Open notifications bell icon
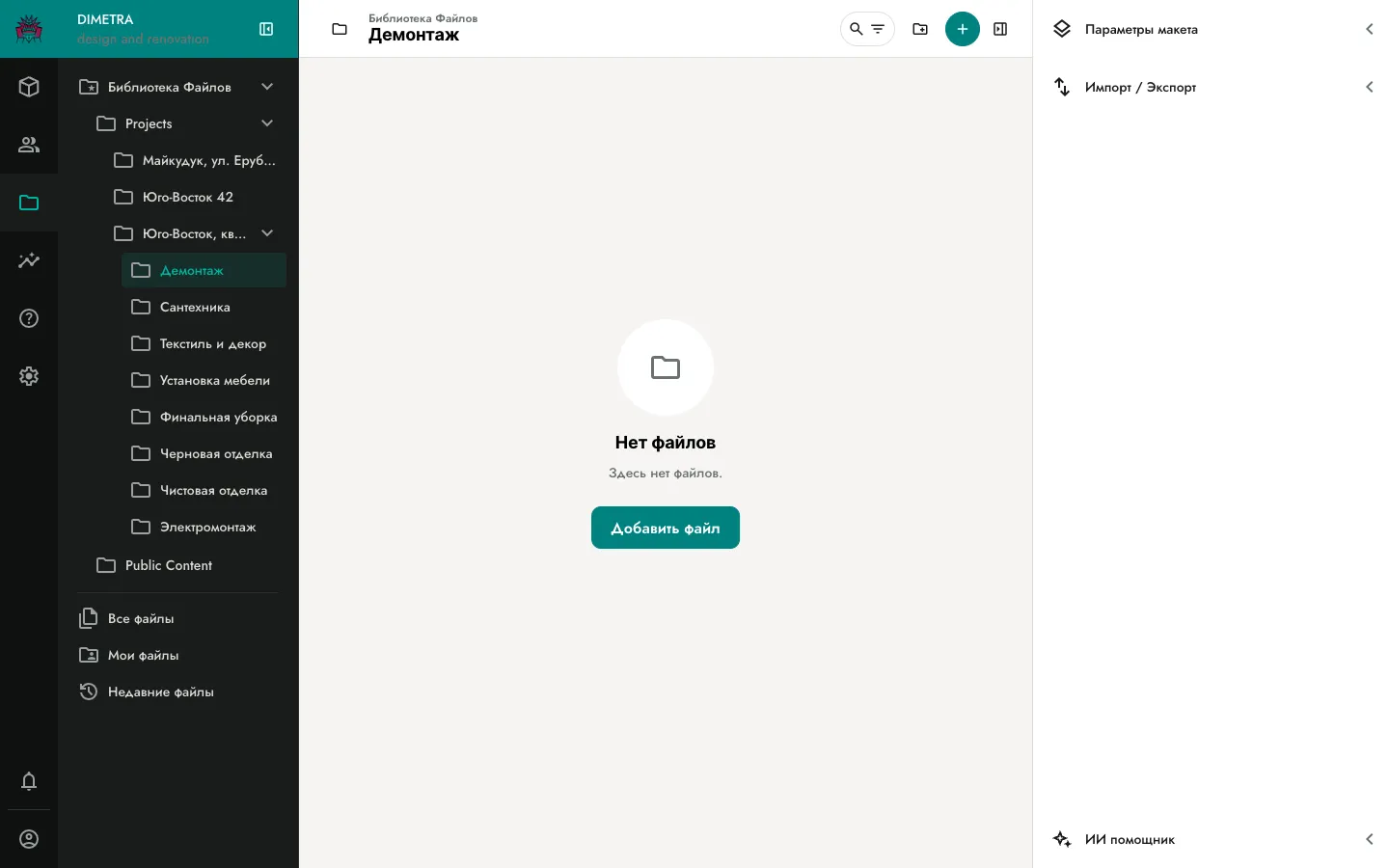Screen dimensions: 1389x868 (x=29, y=781)
